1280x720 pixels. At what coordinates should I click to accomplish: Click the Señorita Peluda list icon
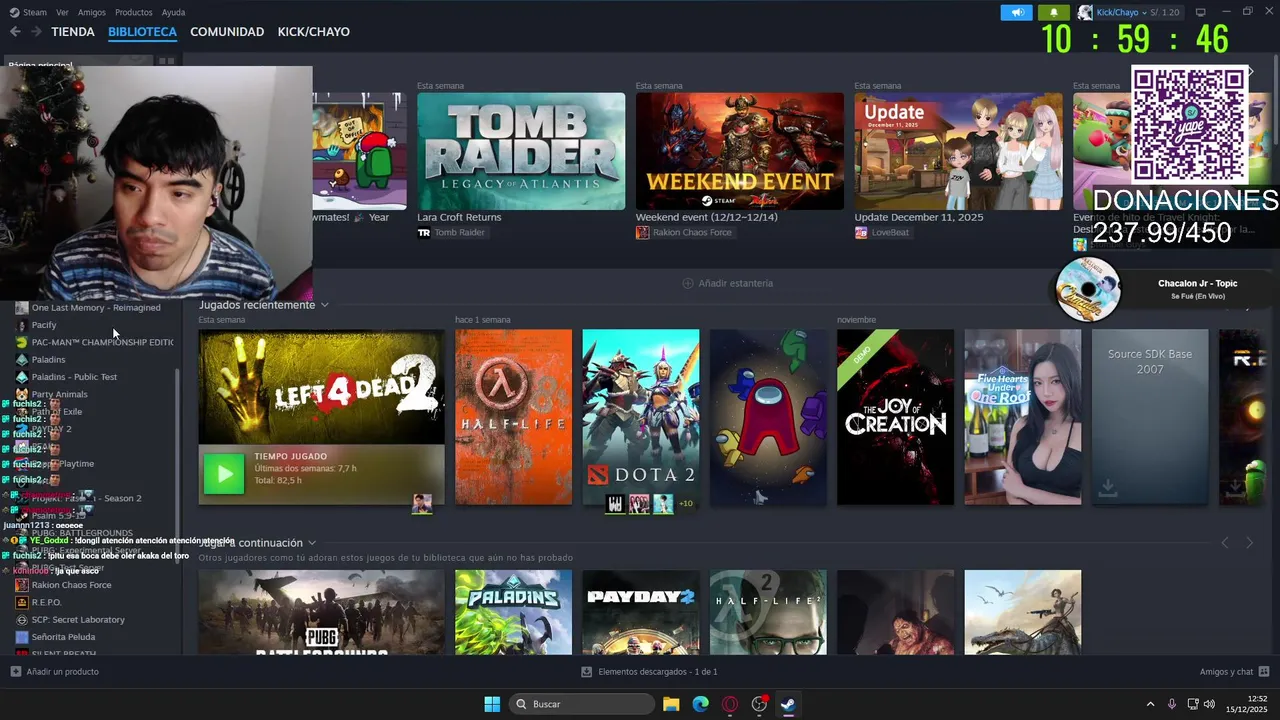(22, 637)
